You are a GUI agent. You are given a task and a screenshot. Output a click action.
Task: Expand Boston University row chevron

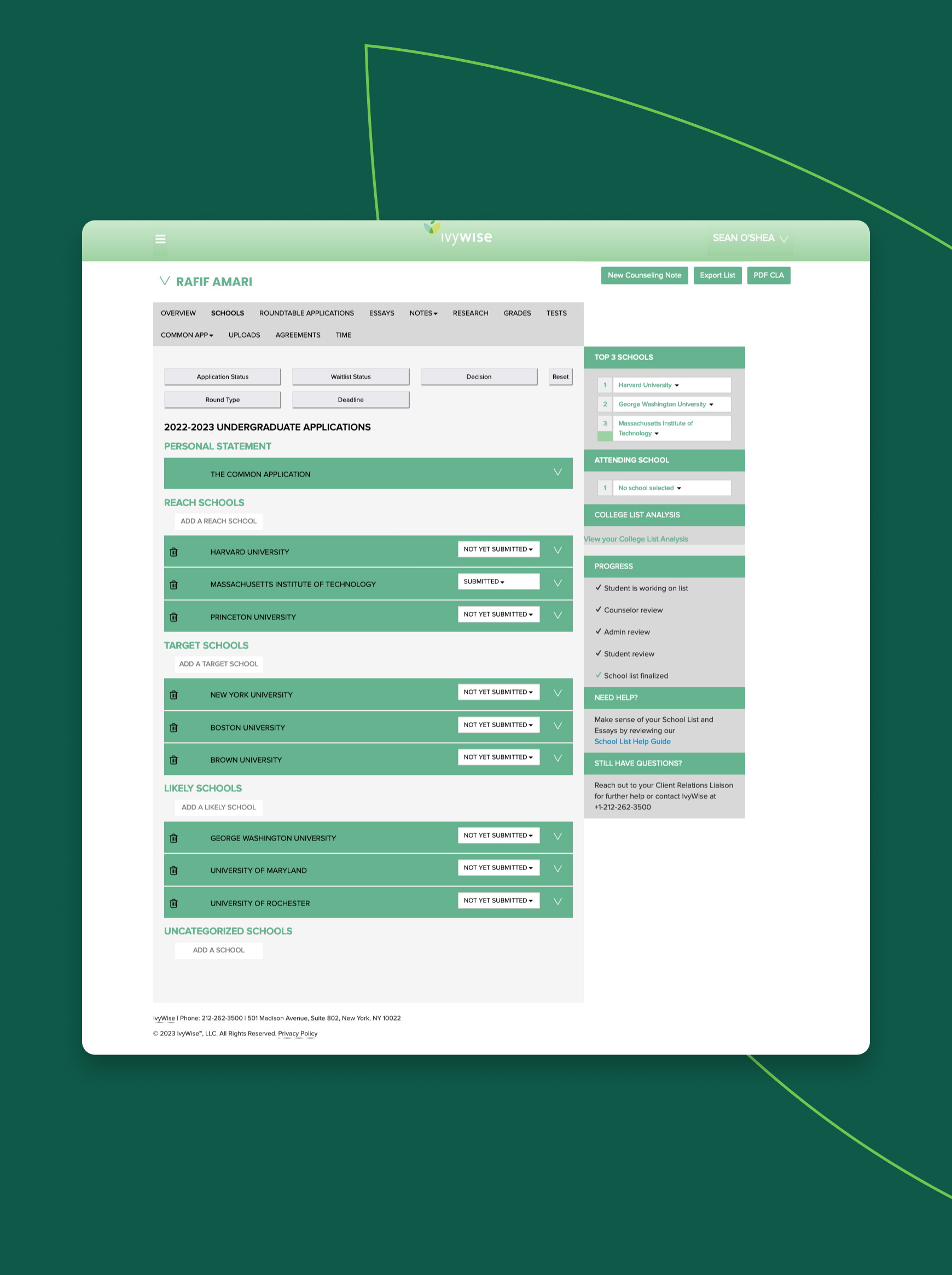pyautogui.click(x=558, y=726)
